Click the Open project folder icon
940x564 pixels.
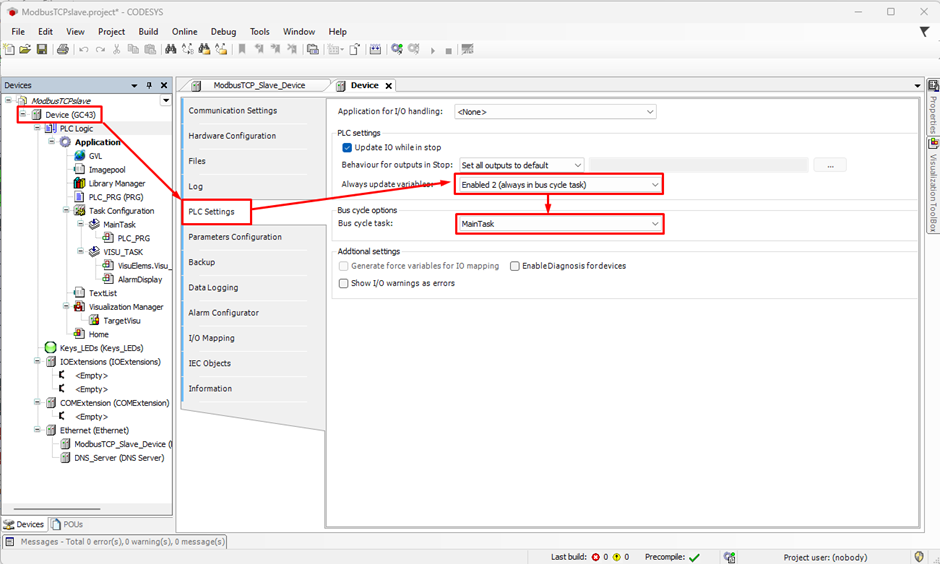pyautogui.click(x=25, y=50)
